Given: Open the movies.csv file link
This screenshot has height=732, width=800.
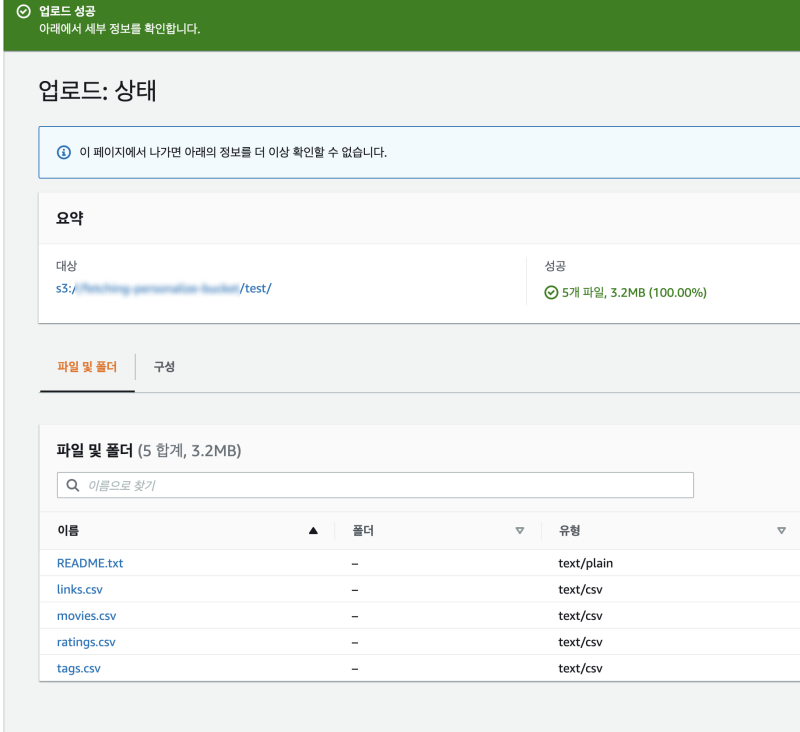Looking at the screenshot, I should (86, 615).
